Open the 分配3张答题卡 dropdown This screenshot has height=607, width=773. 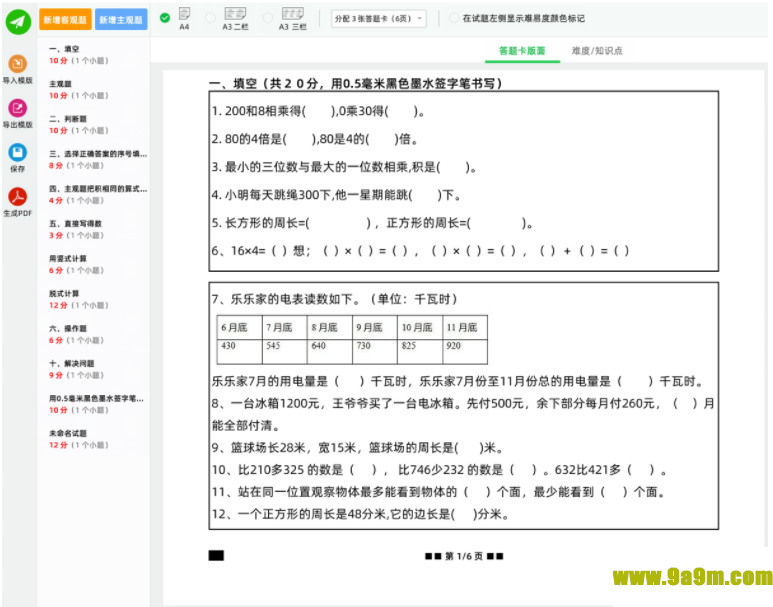(x=380, y=18)
